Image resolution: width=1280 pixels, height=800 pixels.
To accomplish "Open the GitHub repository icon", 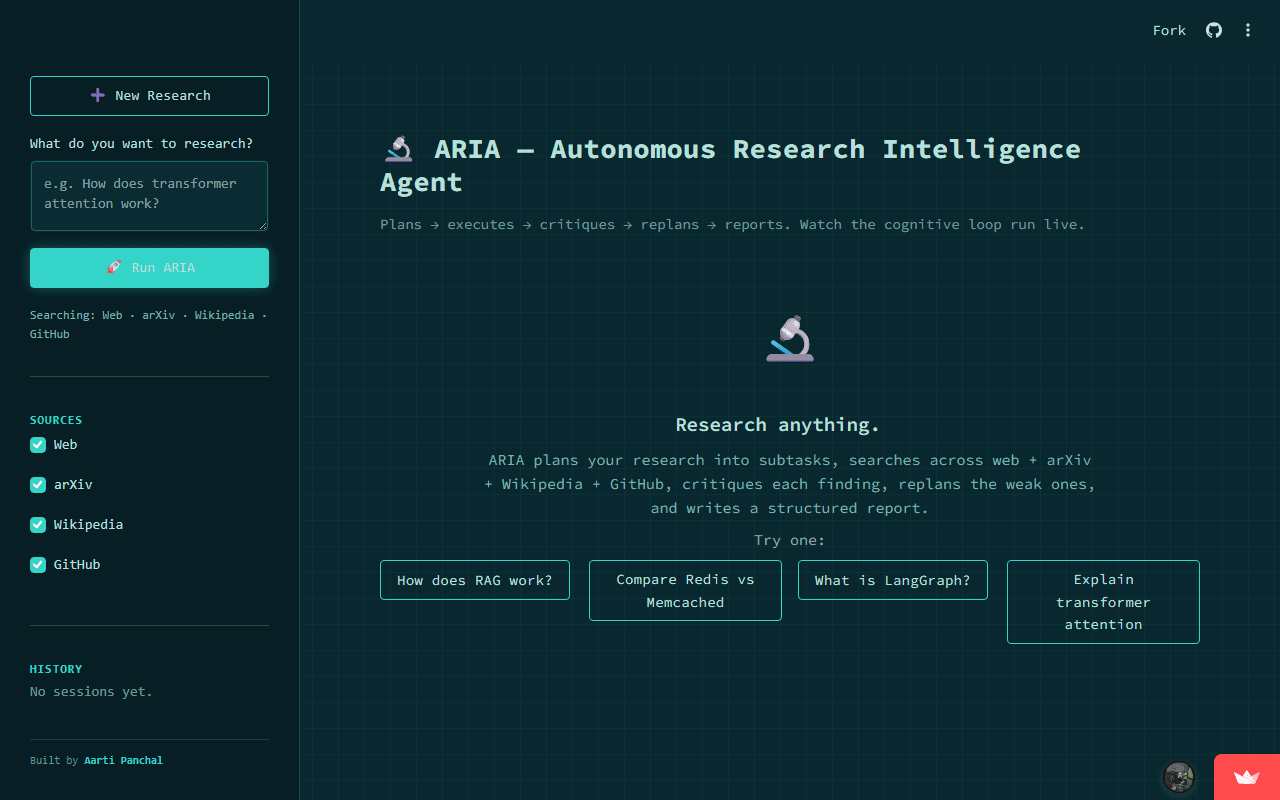I will pyautogui.click(x=1214, y=30).
